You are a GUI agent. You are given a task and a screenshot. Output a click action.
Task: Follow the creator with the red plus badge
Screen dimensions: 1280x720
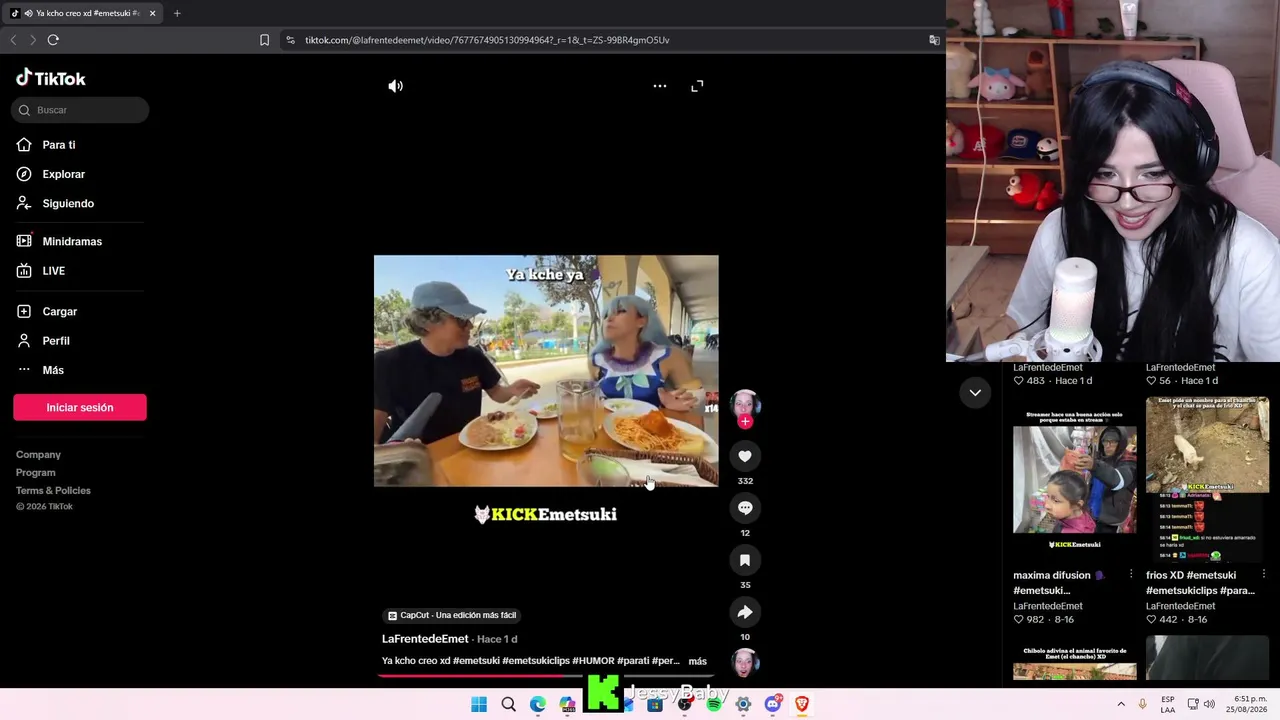point(745,422)
